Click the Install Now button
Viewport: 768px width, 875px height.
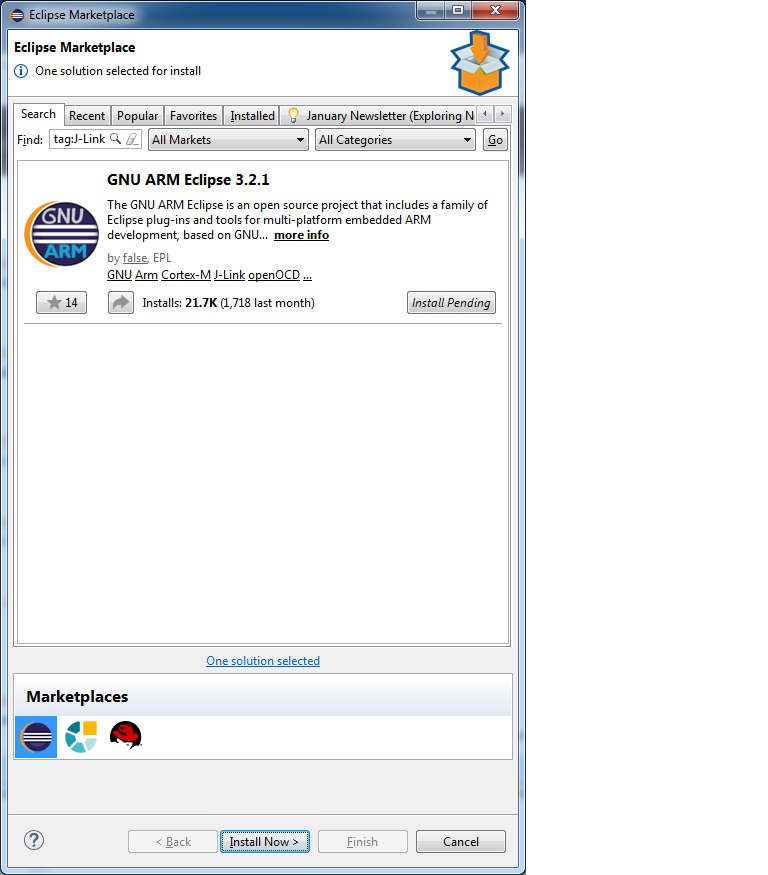265,842
